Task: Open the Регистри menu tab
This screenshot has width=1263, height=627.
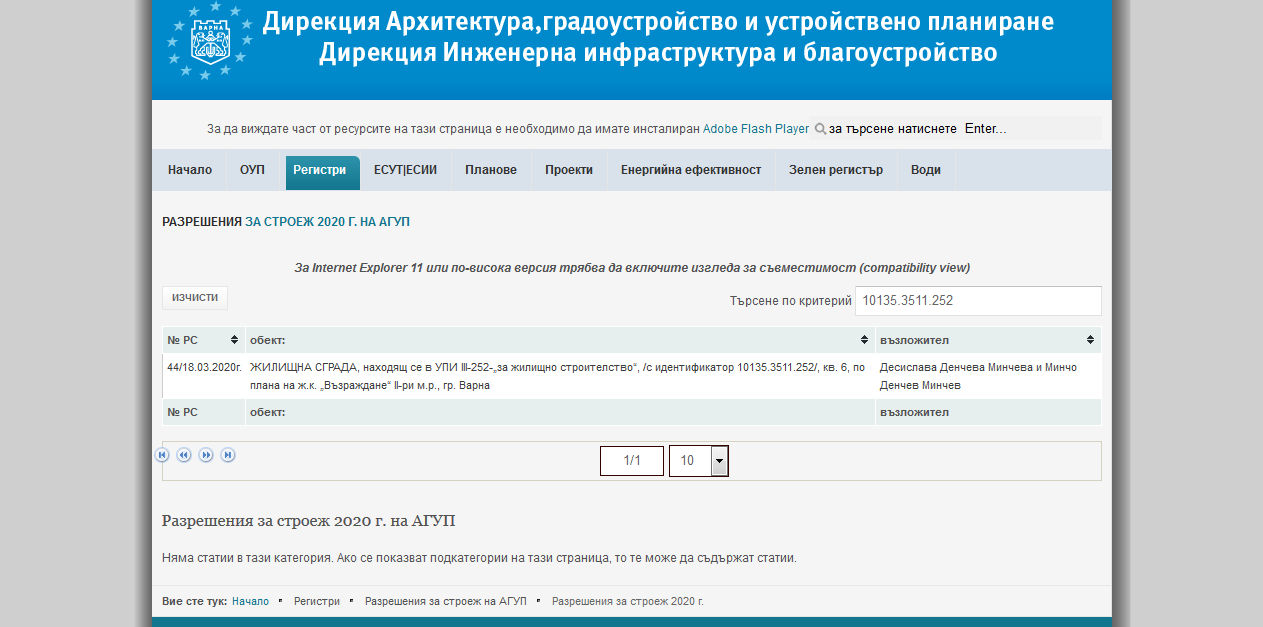Action: (x=319, y=170)
